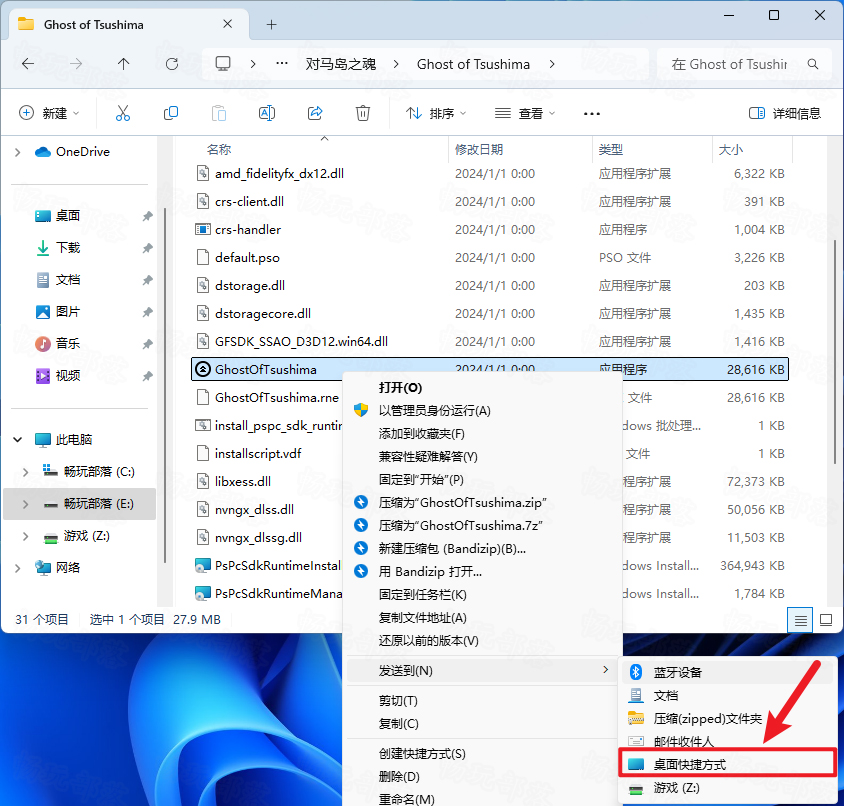Click 删除(D) in the context menu
The height and width of the screenshot is (806, 844).
click(x=399, y=777)
